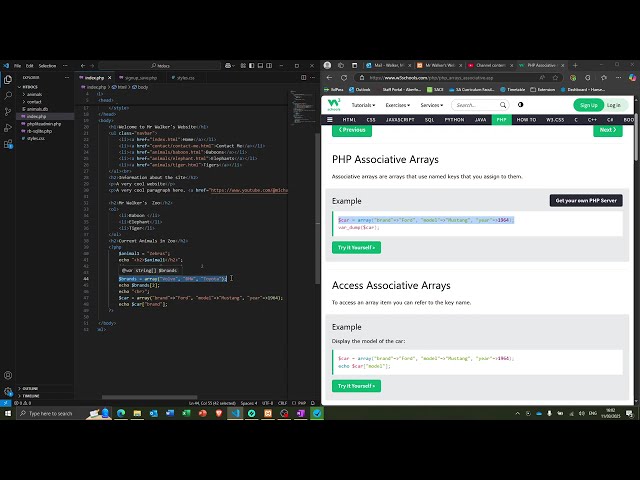Open editor More Actions ellipsis beside split editor

point(312,78)
